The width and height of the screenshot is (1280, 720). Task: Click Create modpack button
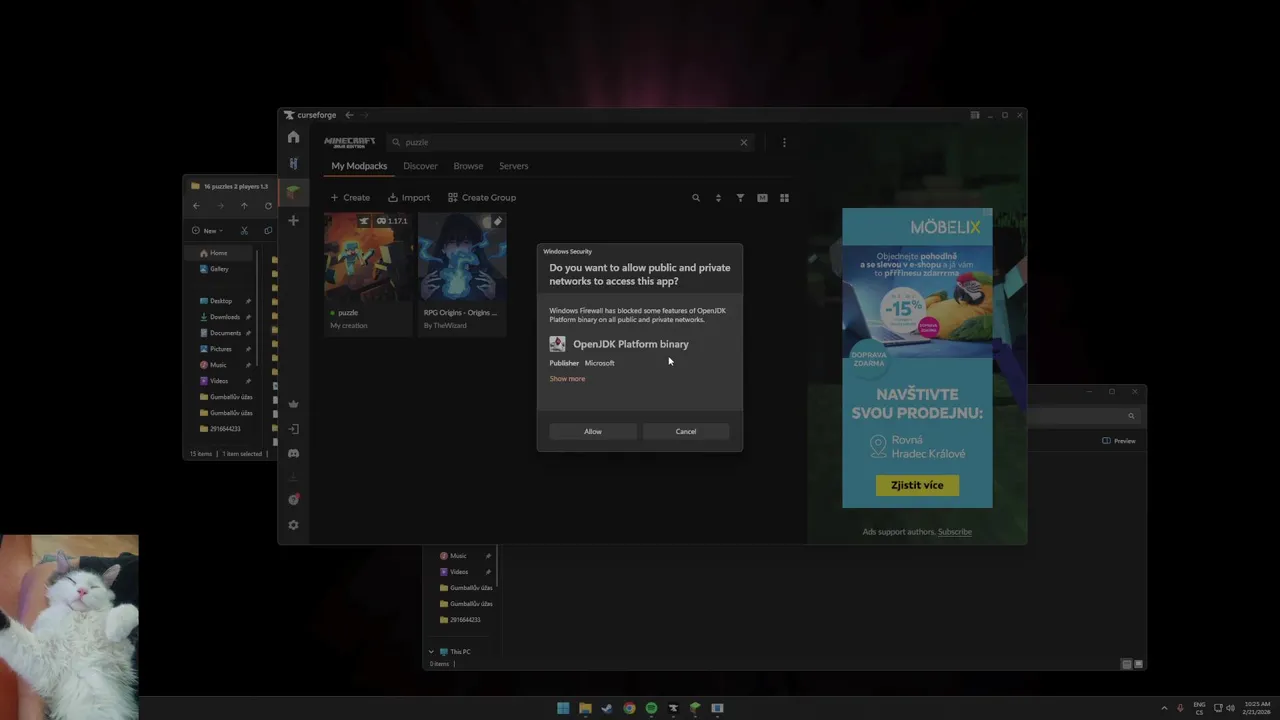tap(350, 198)
